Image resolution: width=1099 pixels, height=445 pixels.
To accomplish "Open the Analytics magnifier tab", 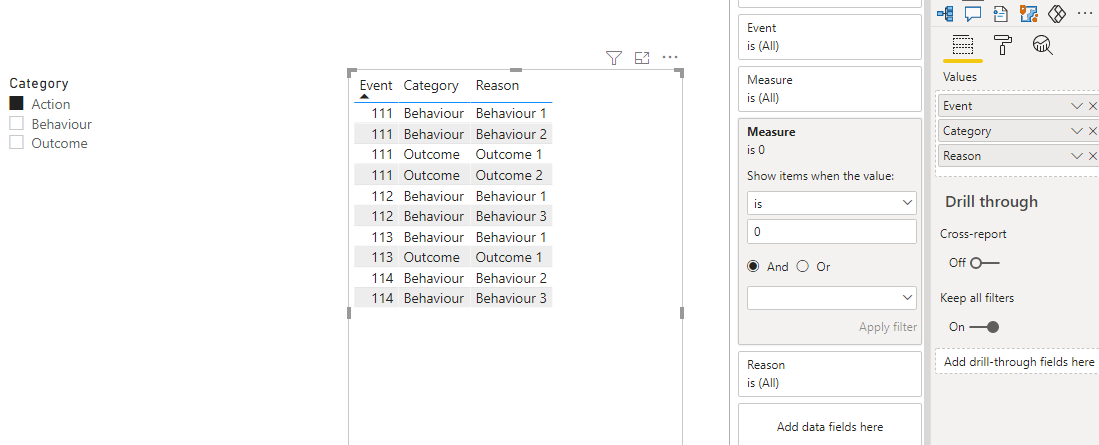I will tap(1043, 46).
